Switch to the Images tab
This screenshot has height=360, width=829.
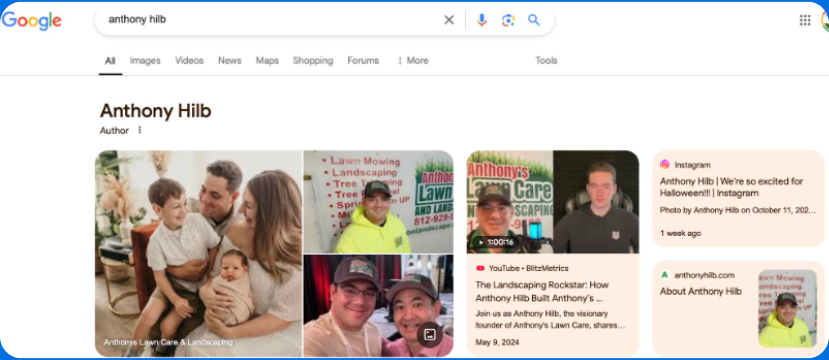pos(145,61)
